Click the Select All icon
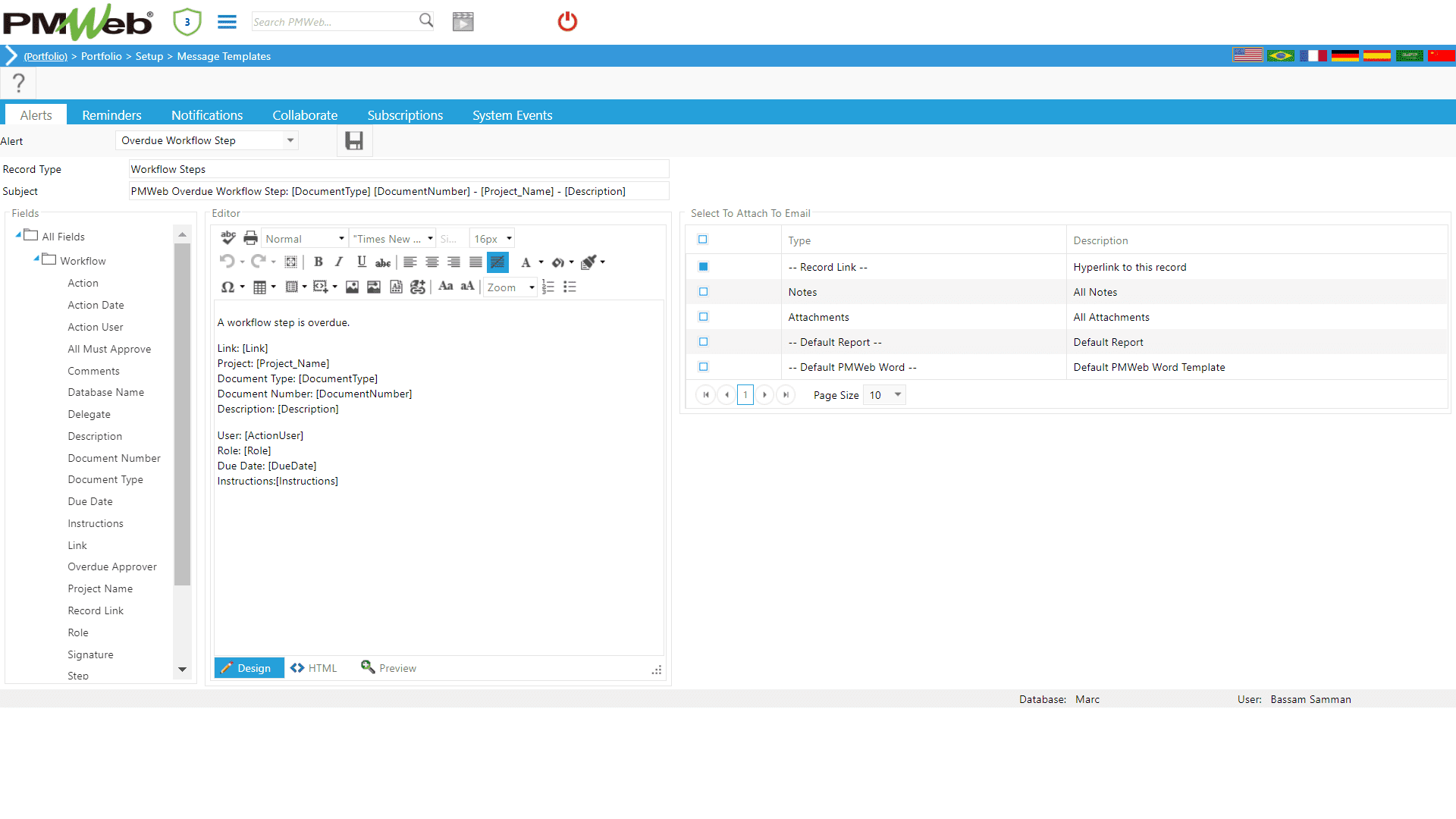Viewport: 1456px width, 819px height. click(290, 262)
